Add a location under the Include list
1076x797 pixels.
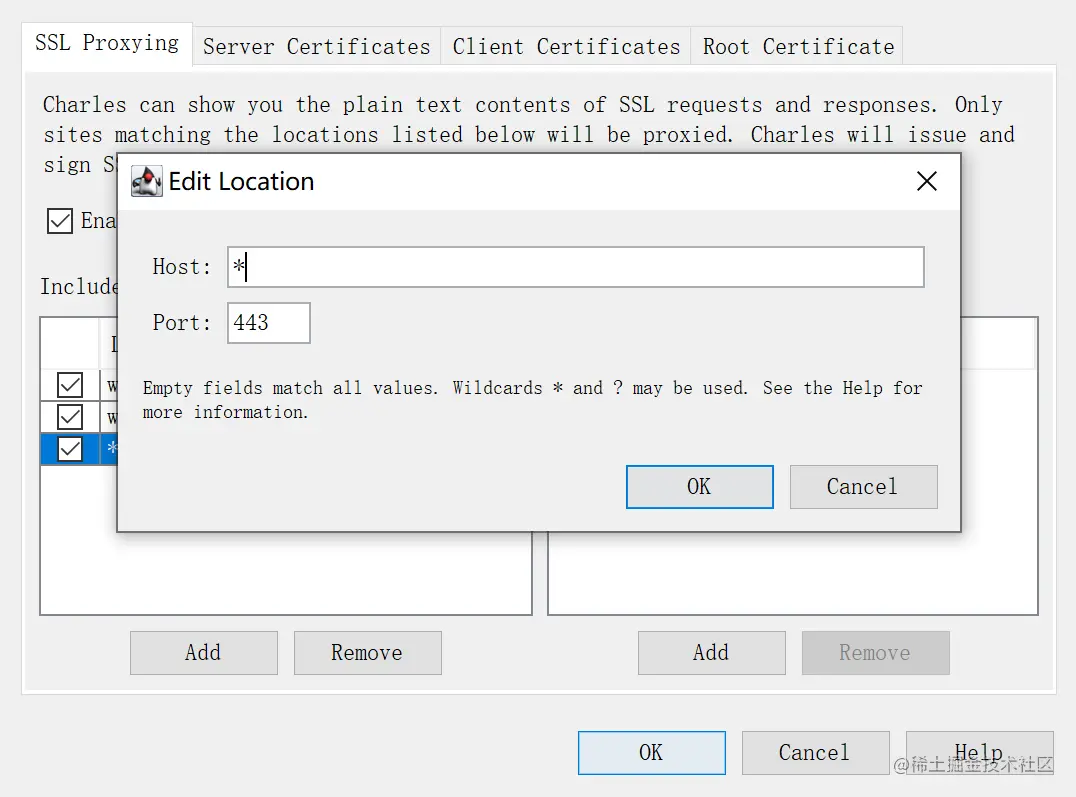click(x=204, y=653)
